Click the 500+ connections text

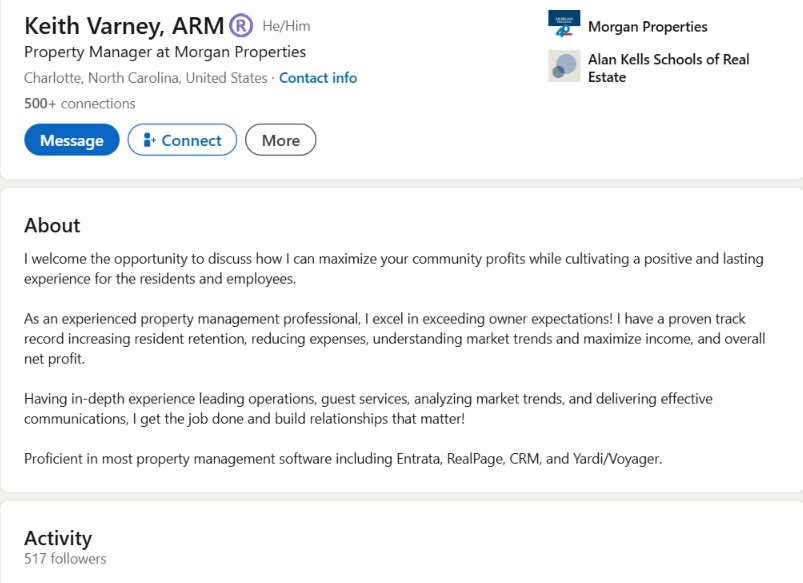[80, 103]
